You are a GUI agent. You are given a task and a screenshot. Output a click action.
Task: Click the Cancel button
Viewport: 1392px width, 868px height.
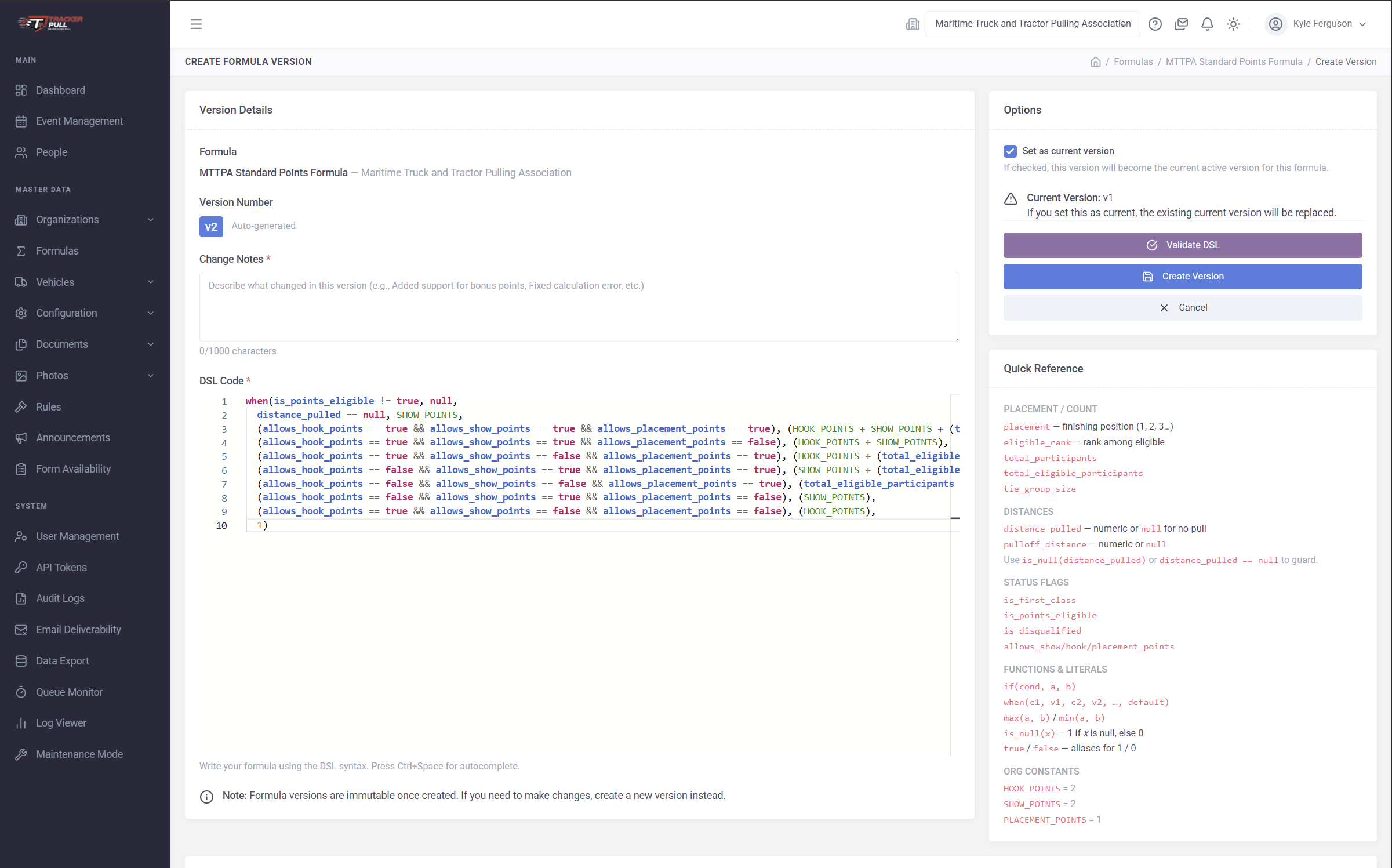coord(1183,308)
